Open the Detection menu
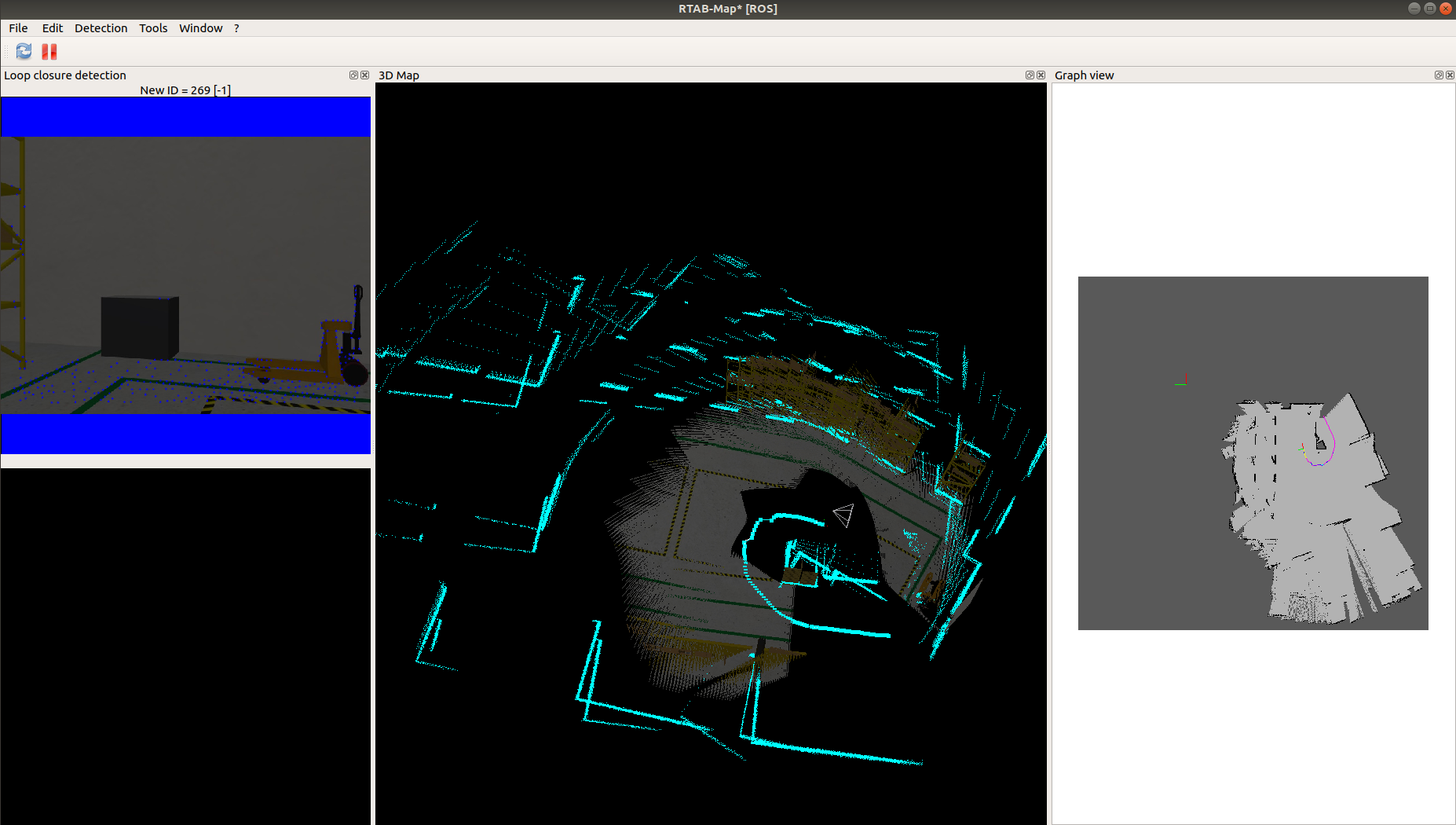Screen dimensions: 1456x825 [x=101, y=27]
